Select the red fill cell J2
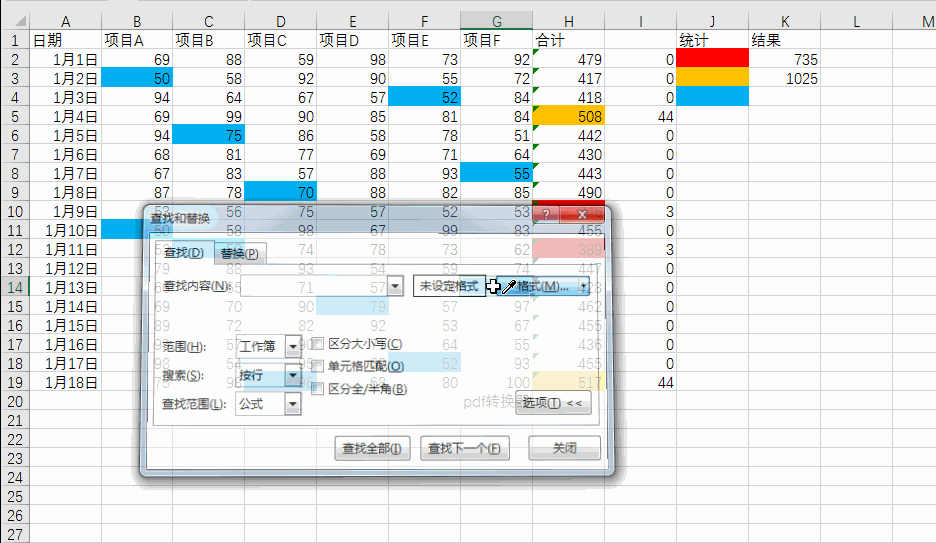The image size is (936, 543). point(712,59)
